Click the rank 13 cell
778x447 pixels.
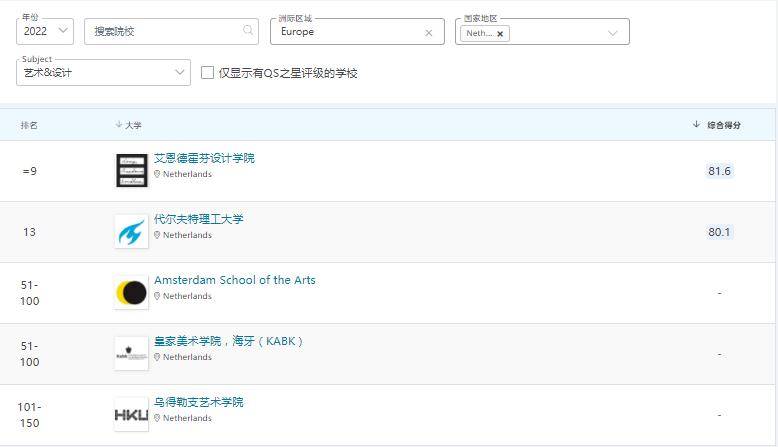[29, 232]
